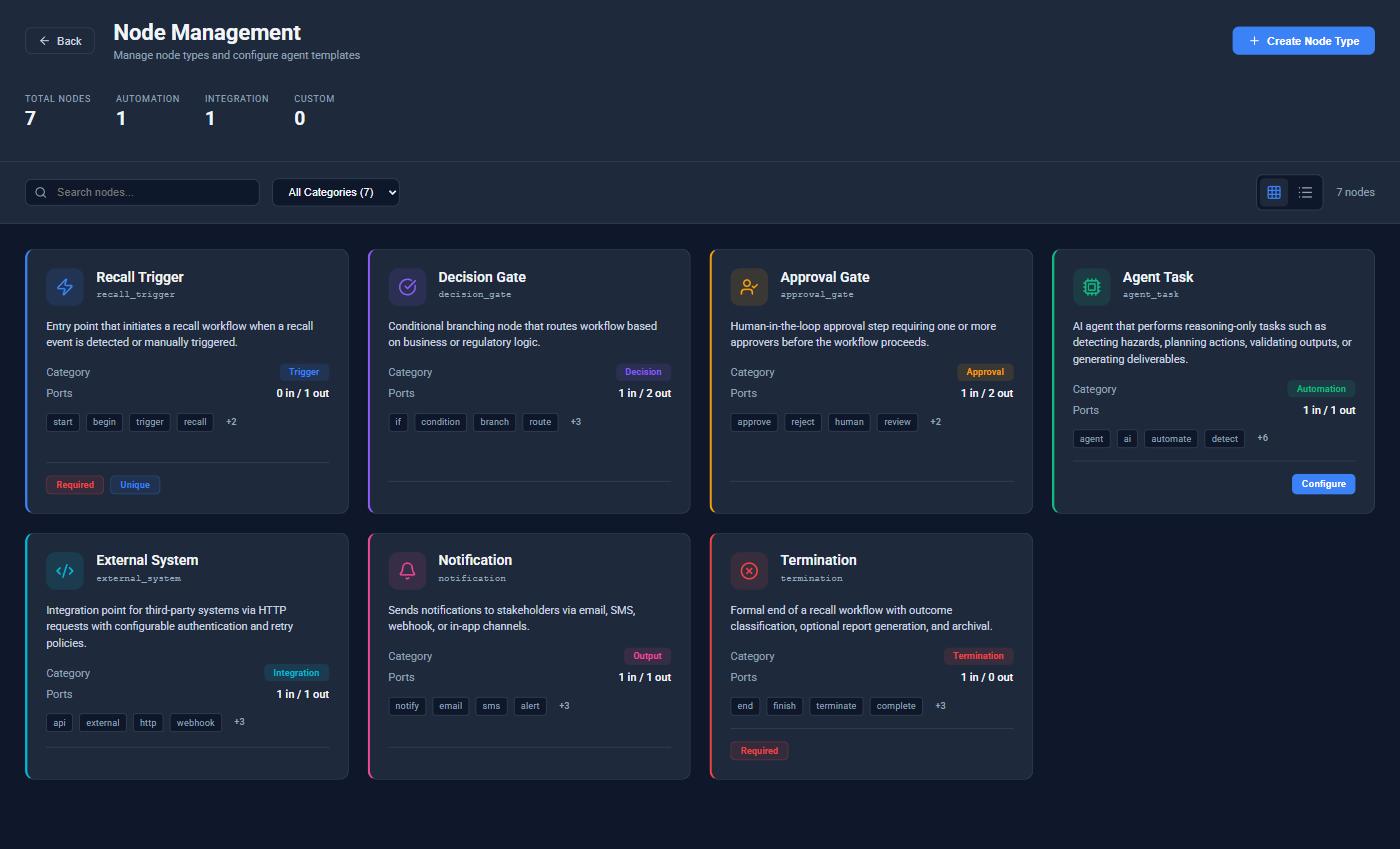
Task: Click the Notification bell icon
Action: [x=407, y=571]
